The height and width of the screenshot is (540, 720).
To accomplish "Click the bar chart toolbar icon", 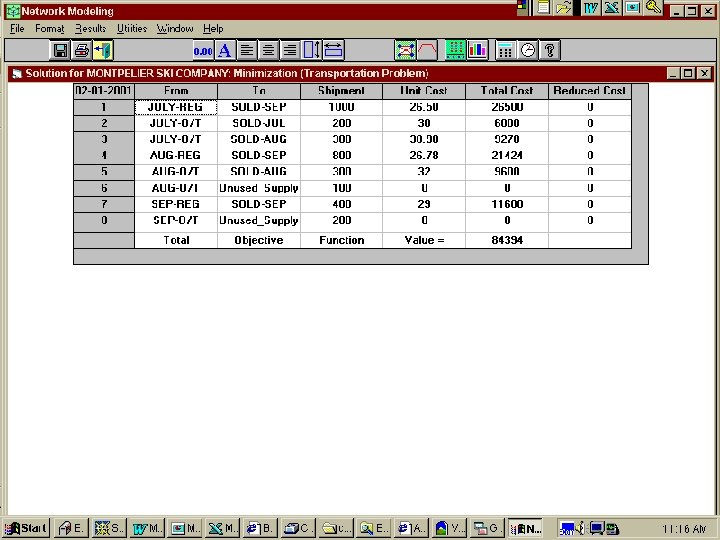I will point(478,50).
